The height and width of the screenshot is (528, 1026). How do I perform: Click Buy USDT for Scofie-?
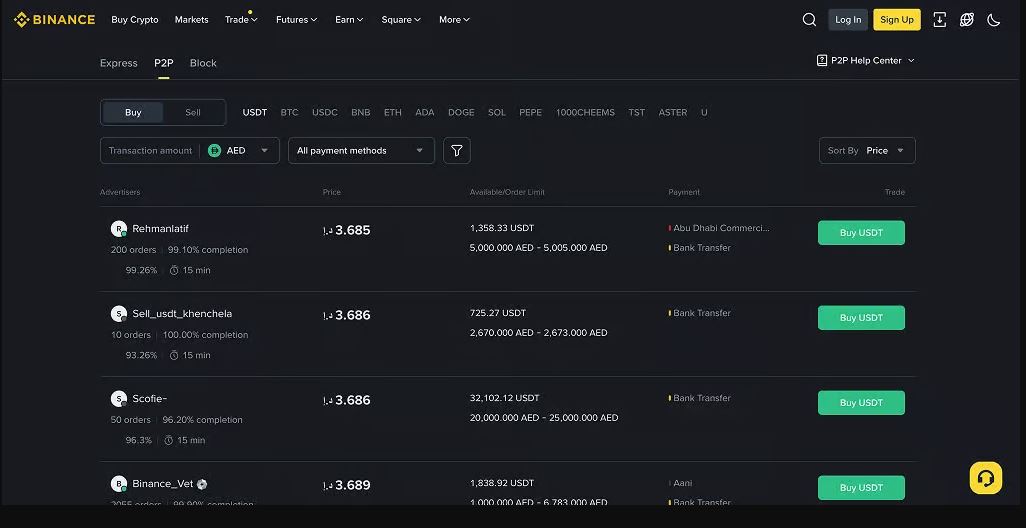pyautogui.click(x=861, y=403)
